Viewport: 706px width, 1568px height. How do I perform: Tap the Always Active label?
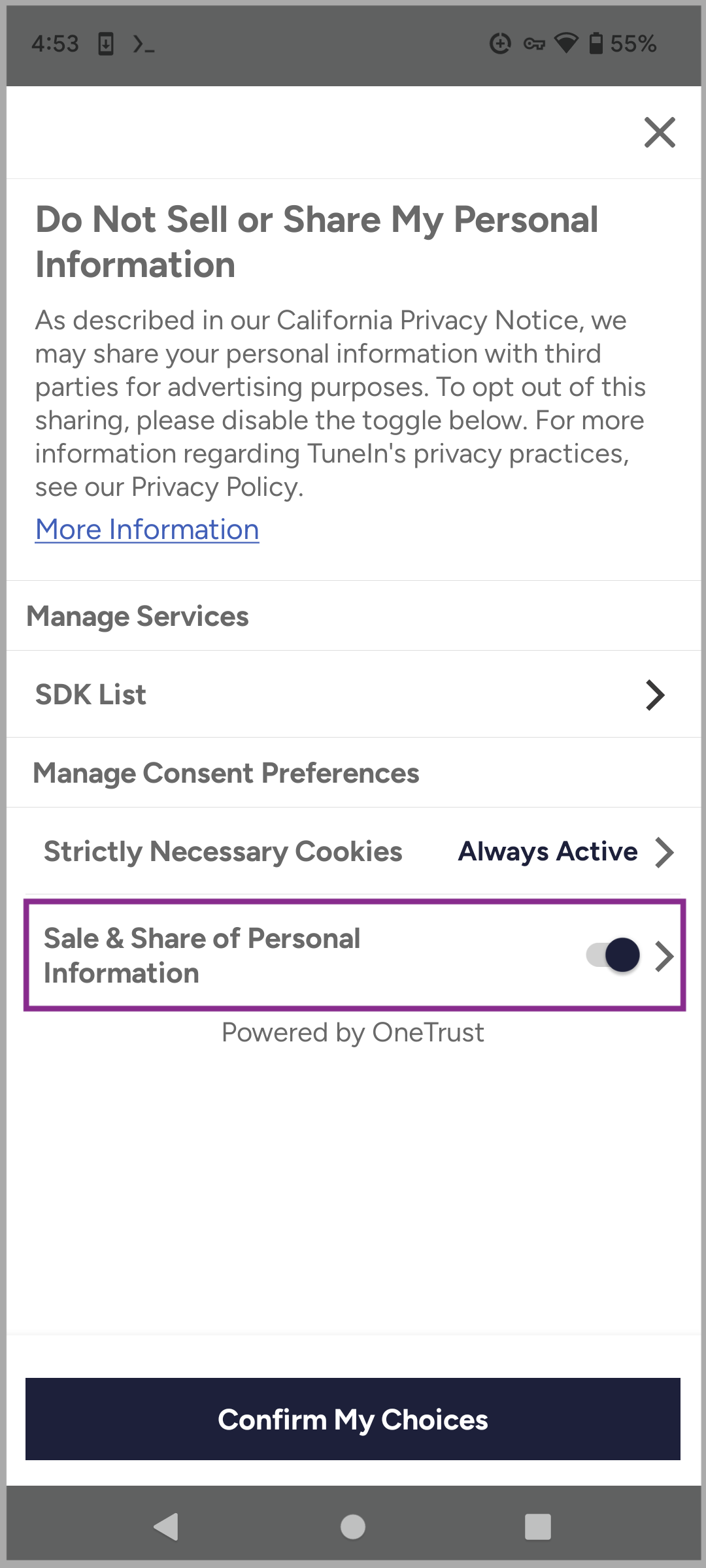coord(548,852)
